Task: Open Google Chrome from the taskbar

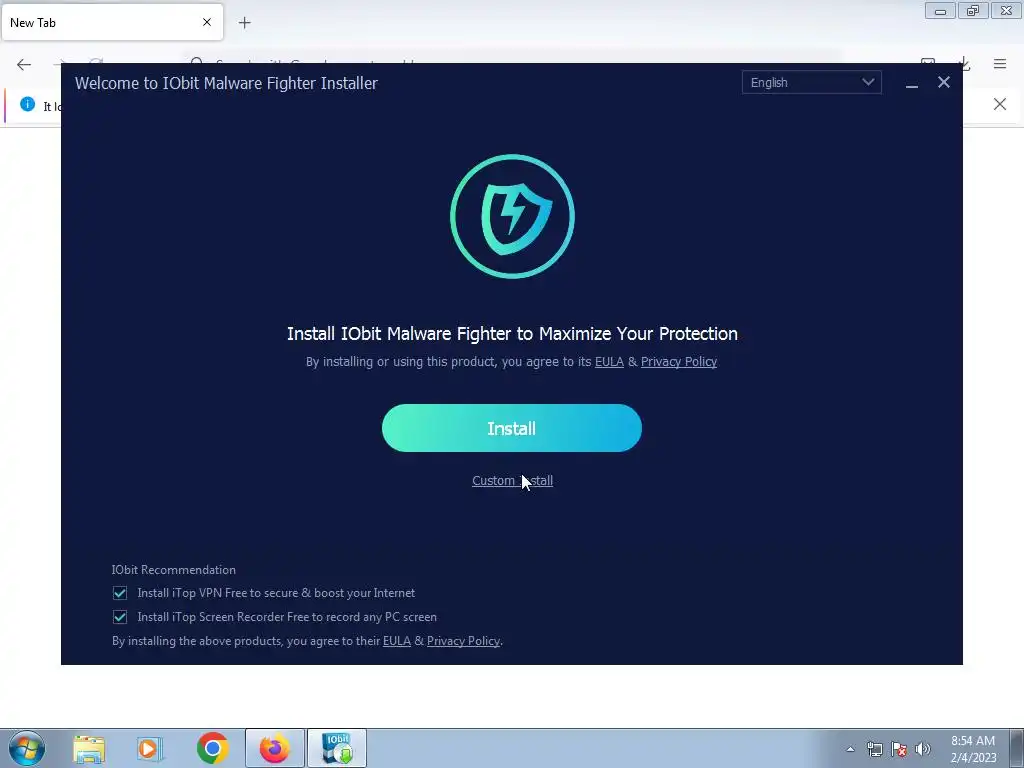Action: (212, 749)
